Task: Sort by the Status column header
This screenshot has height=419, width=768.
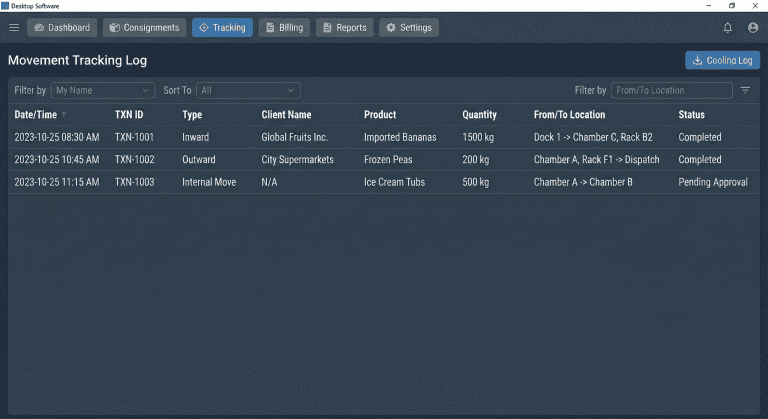Action: 691,115
